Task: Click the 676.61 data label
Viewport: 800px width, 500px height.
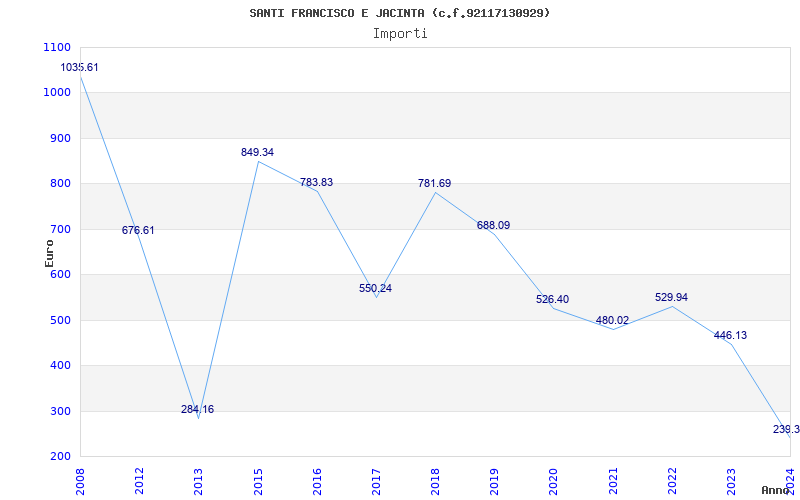Action: (138, 230)
